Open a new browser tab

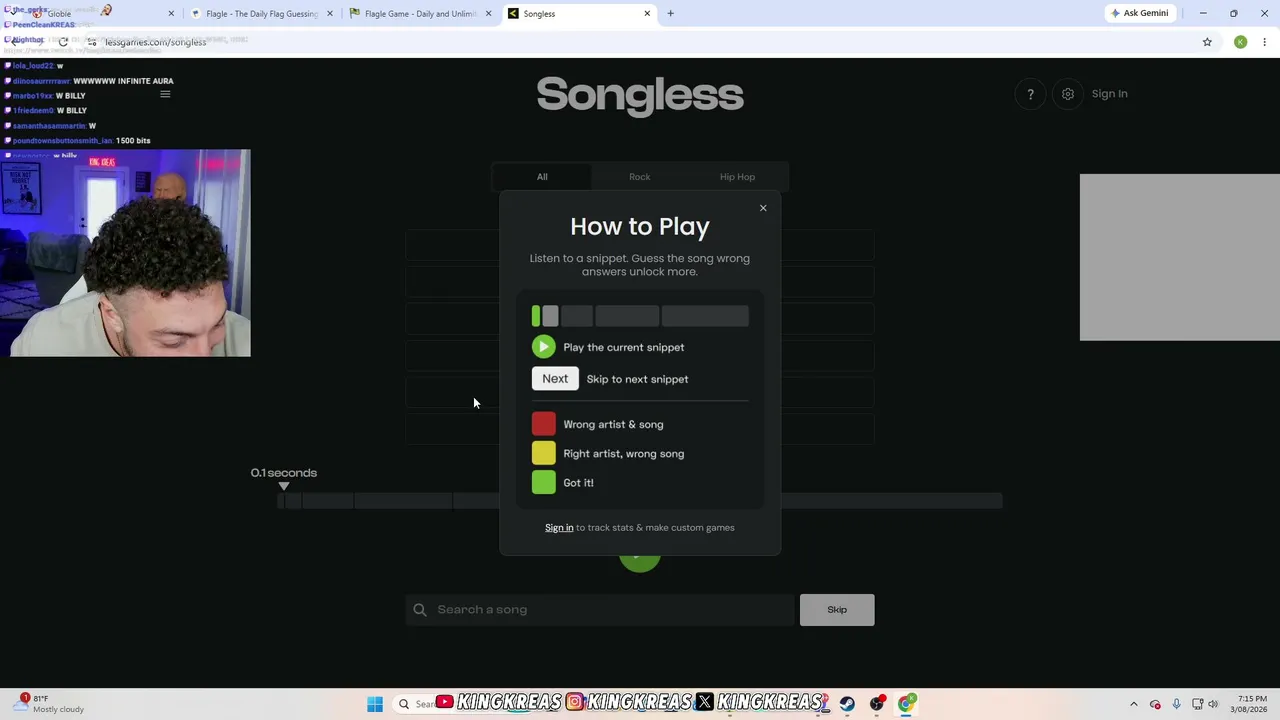[671, 14]
